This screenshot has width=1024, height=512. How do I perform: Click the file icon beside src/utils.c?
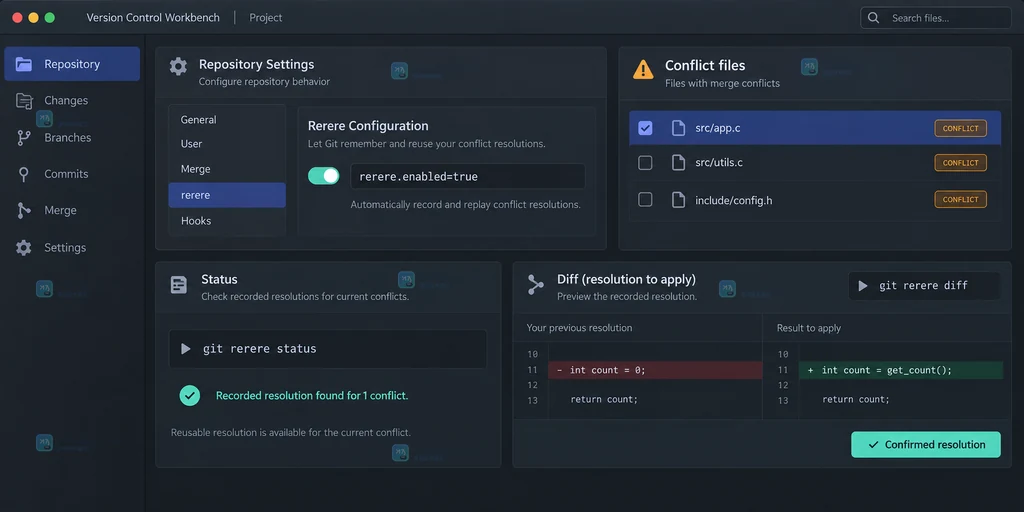pyautogui.click(x=679, y=163)
